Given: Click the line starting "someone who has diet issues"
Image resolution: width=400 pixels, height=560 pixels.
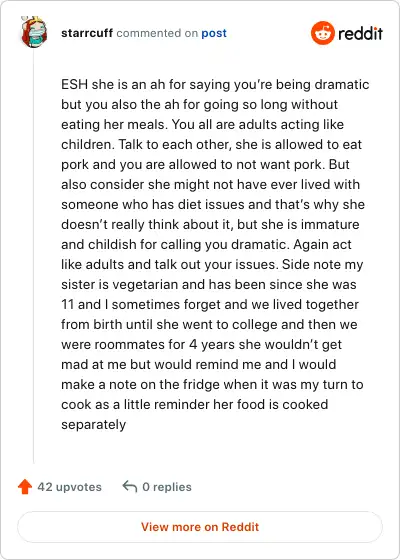Looking at the screenshot, I should [213, 205].
